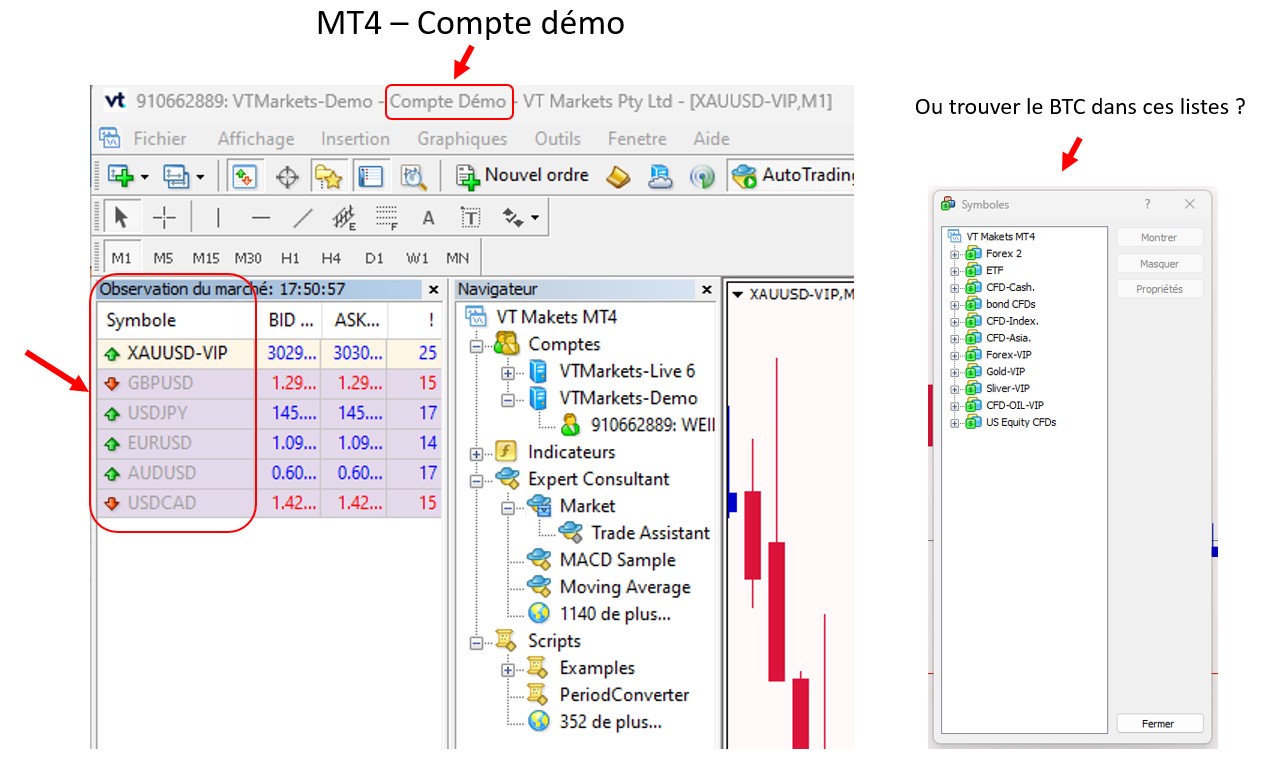1267x764 pixels.
Task: Select the Crosshair tool
Action: 165,217
